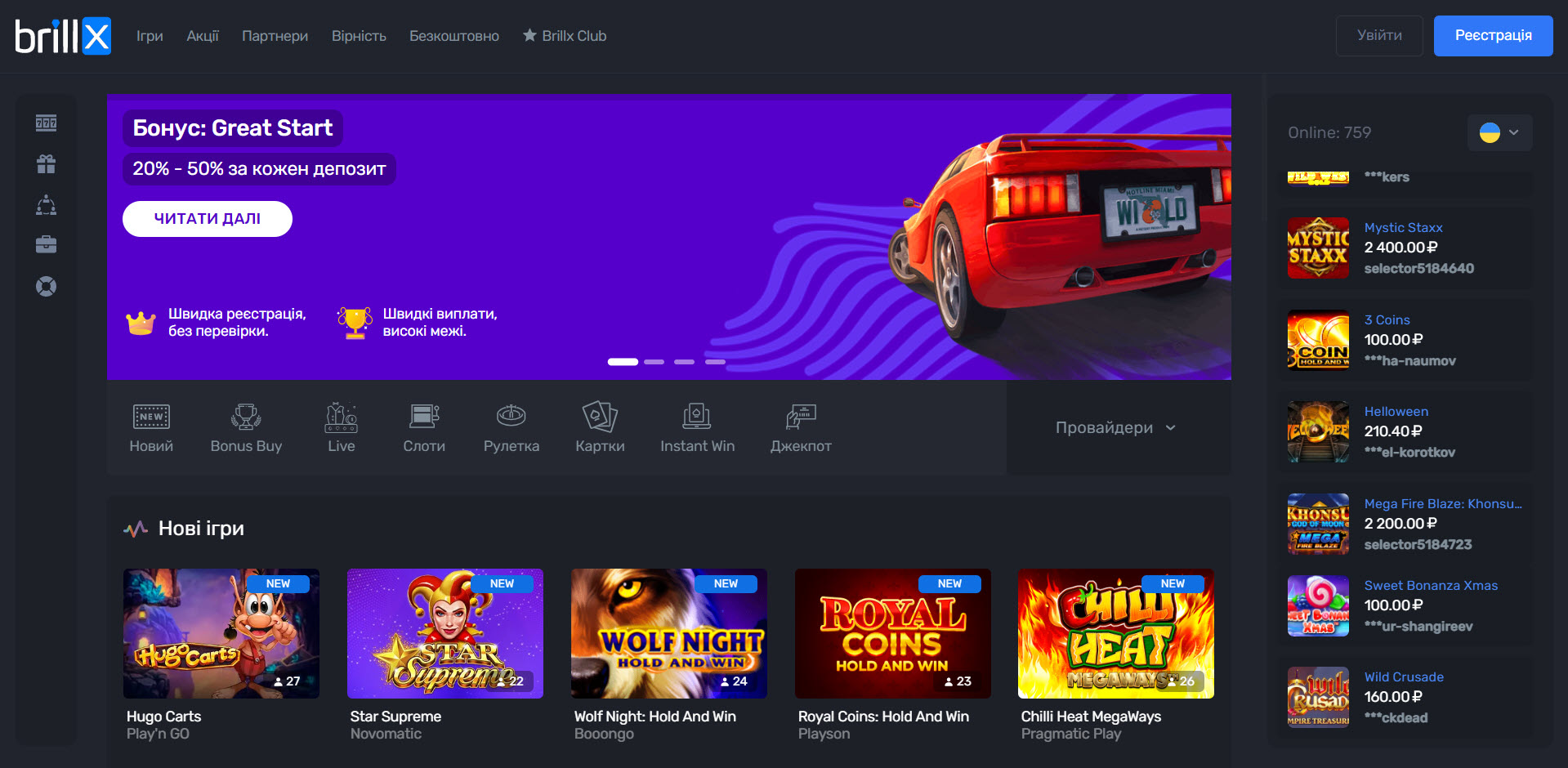Screen dimensions: 1568x768
Task: Click the Бонус: Great Start banner heading
Action: 233,128
